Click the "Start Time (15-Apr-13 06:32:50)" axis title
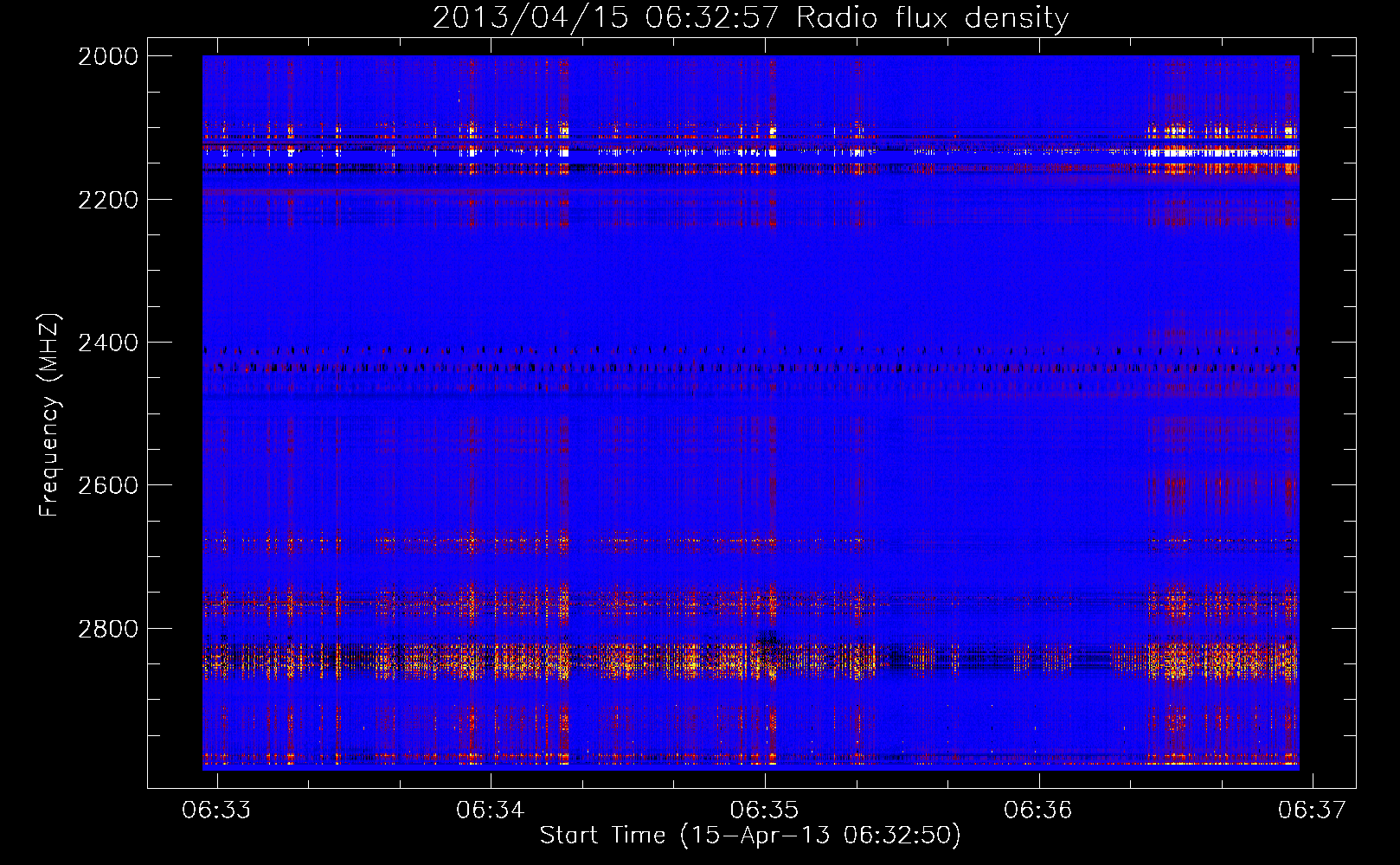Image resolution: width=1400 pixels, height=865 pixels. point(750,836)
